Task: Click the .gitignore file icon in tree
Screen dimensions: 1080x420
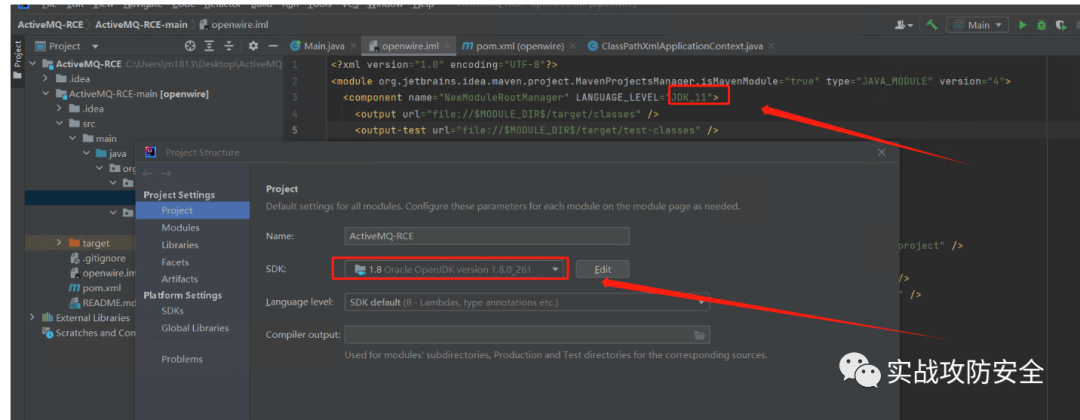Action: 74,259
